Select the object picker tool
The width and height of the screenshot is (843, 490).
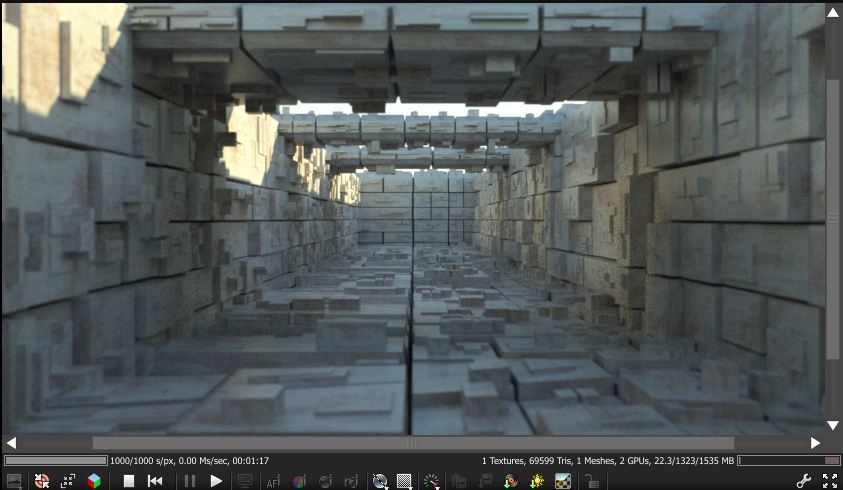point(351,481)
